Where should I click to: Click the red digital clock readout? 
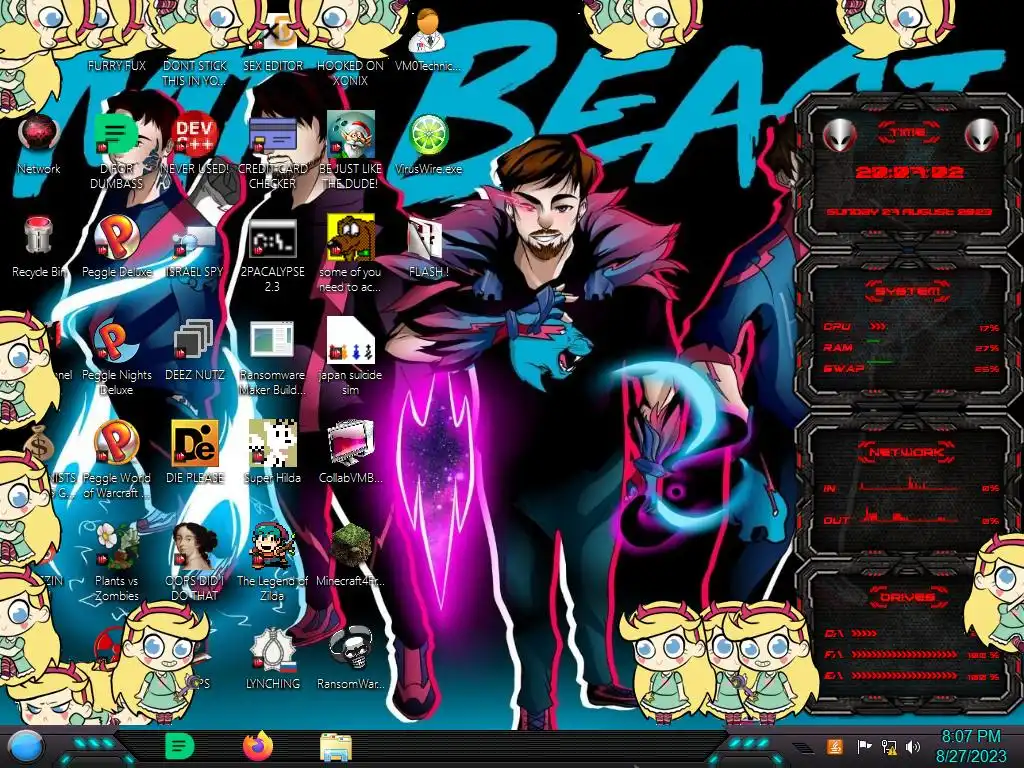(x=909, y=172)
